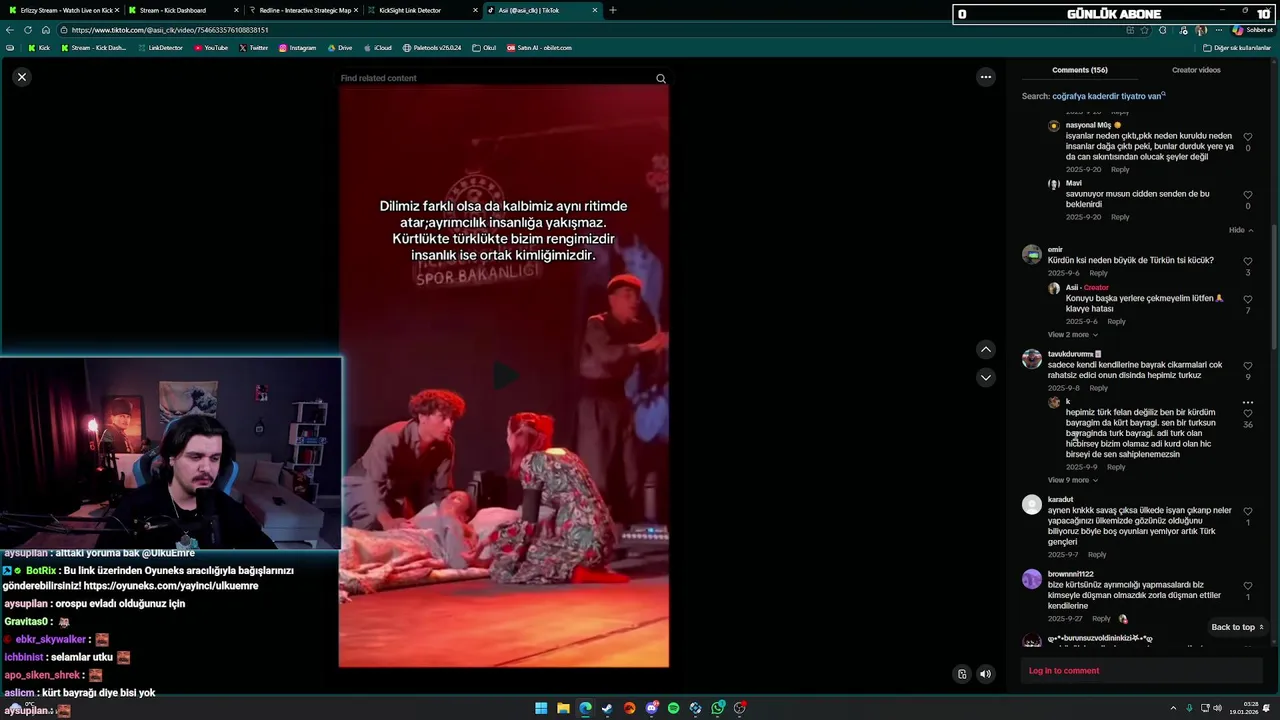Open the Kick bookmark
The width and height of the screenshot is (1280, 720).
click(x=39, y=48)
